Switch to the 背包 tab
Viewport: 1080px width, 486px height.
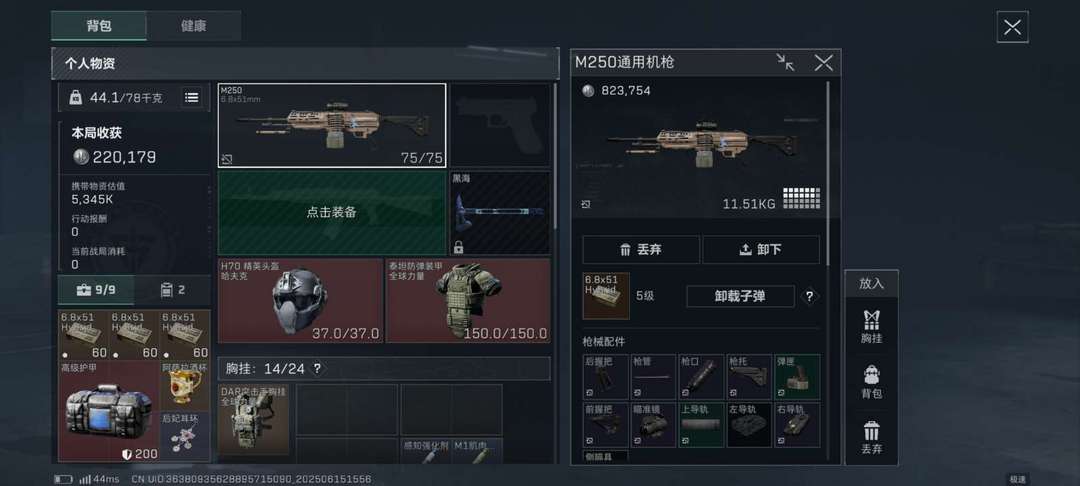point(98,26)
